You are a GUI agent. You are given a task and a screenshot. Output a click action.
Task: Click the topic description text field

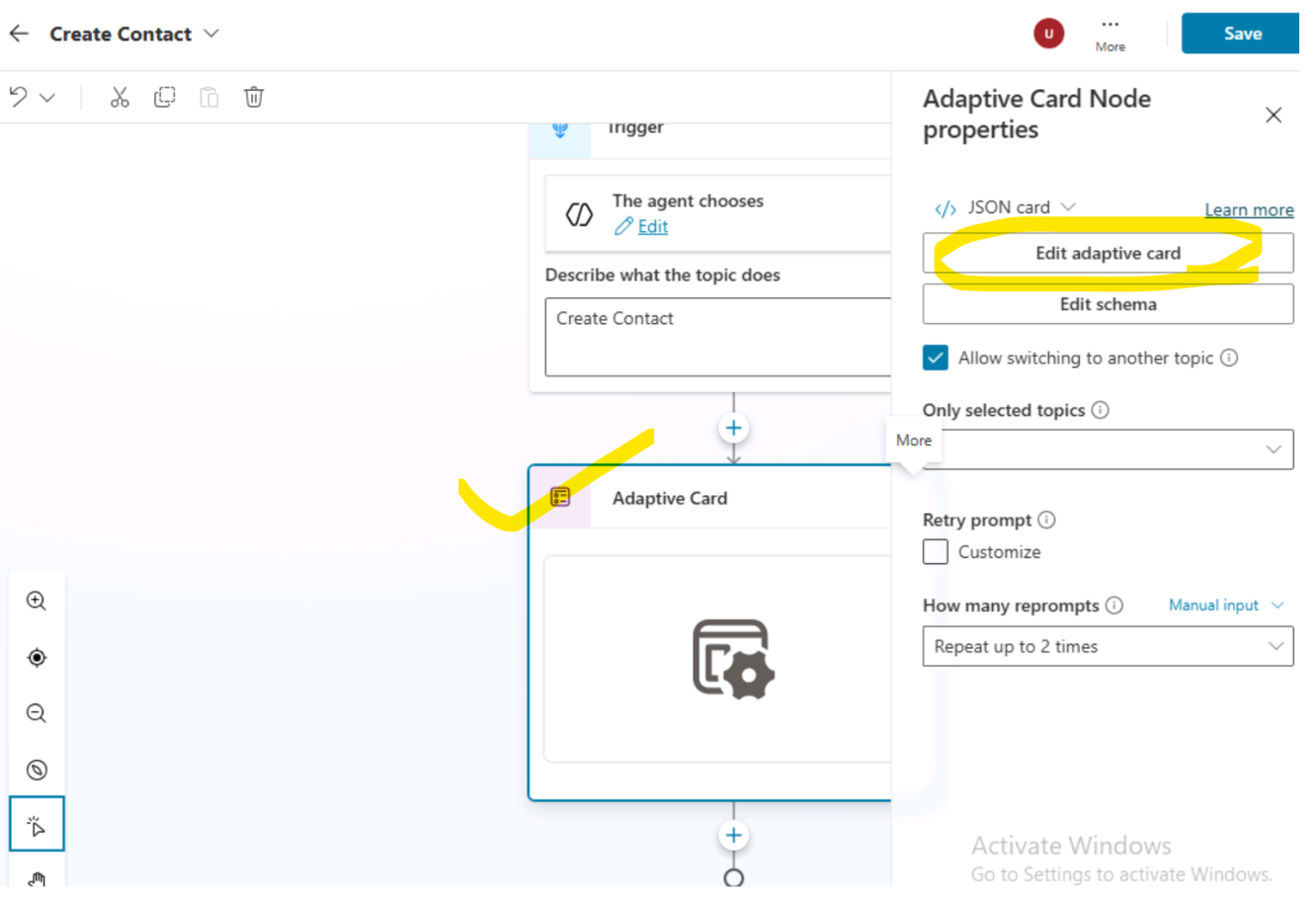[x=716, y=337]
